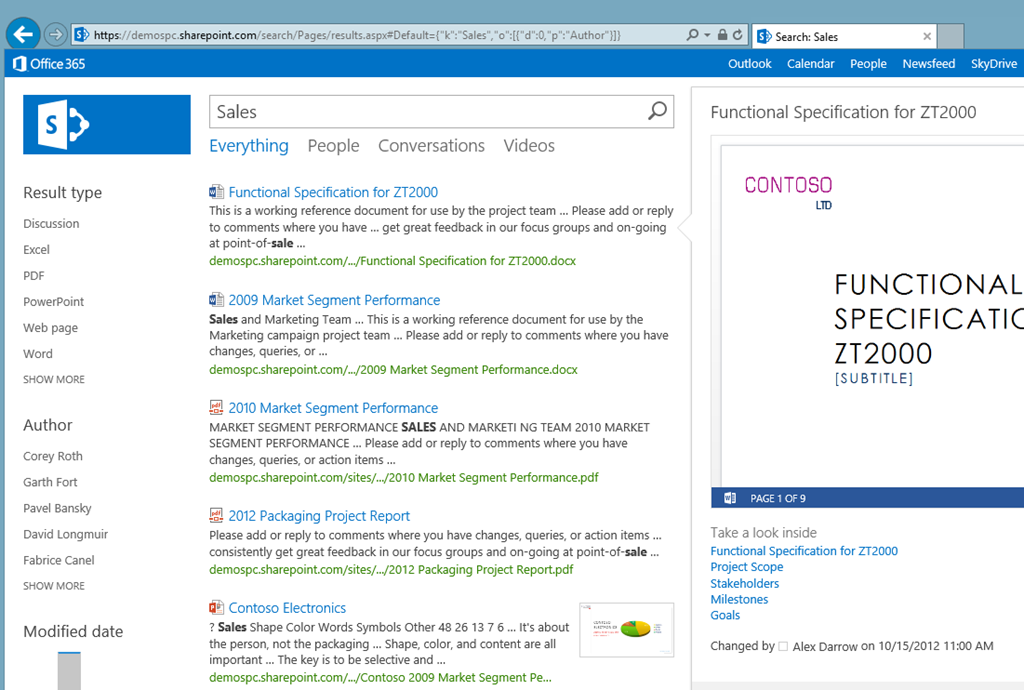The height and width of the screenshot is (690, 1024).
Task: Filter by author Pavel Bansky
Action: click(x=57, y=508)
